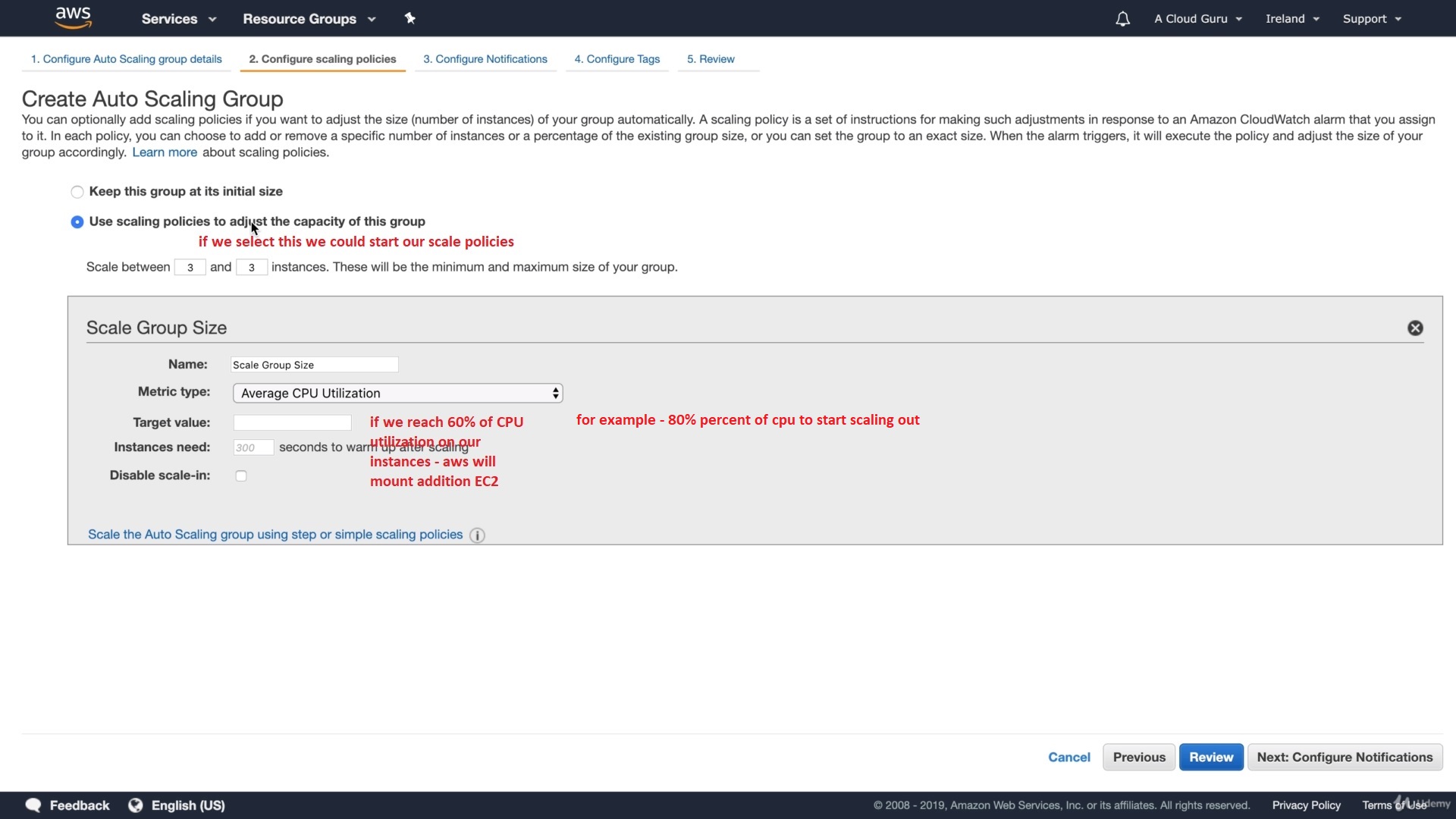1456x819 pixels.
Task: Click the pin shortcut icon in navbar
Action: click(409, 18)
